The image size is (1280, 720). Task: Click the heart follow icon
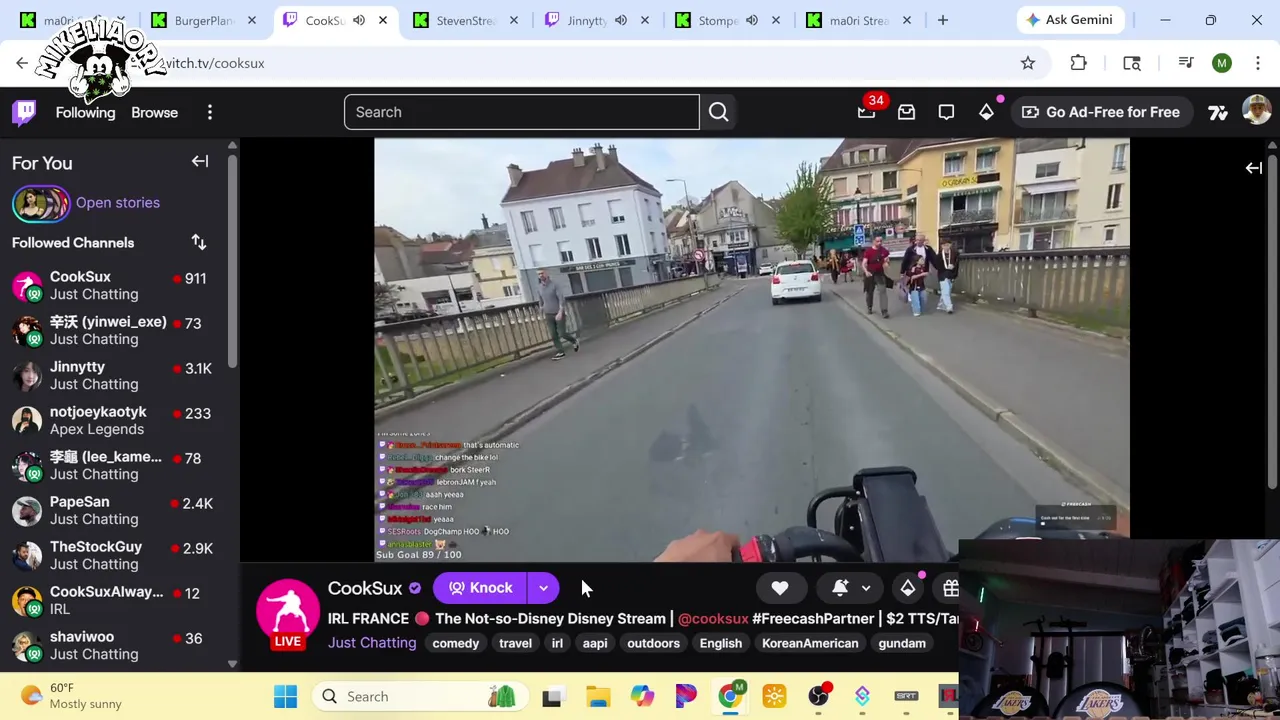point(780,588)
